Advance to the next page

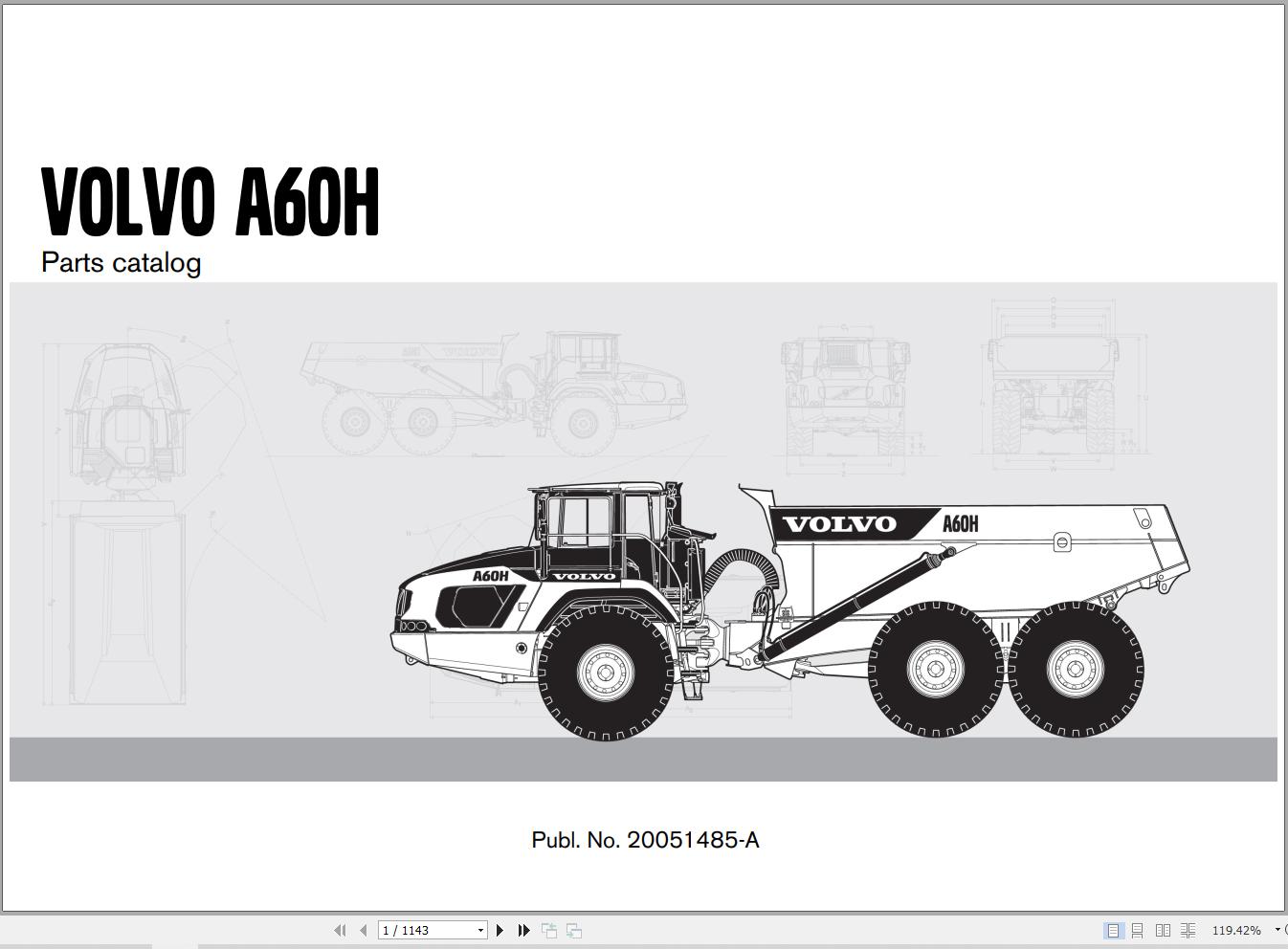(x=500, y=930)
